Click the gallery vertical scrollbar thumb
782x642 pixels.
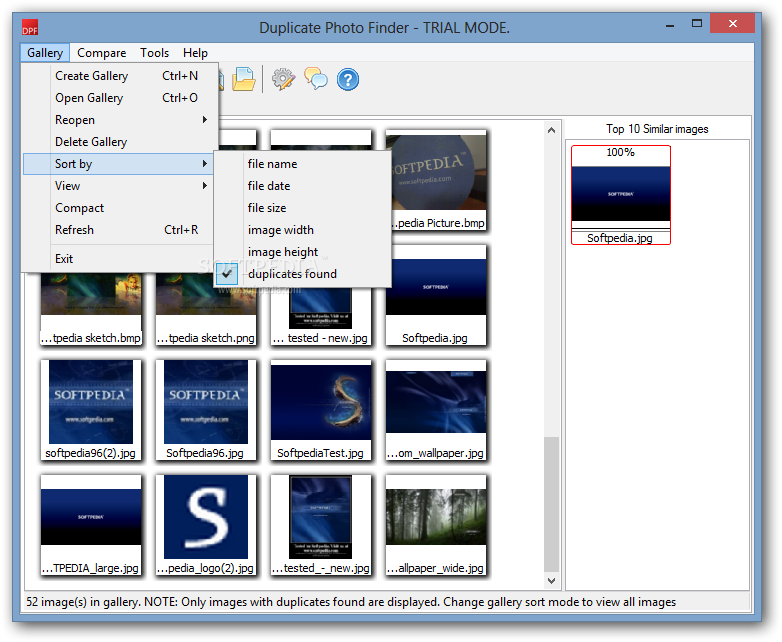point(551,504)
